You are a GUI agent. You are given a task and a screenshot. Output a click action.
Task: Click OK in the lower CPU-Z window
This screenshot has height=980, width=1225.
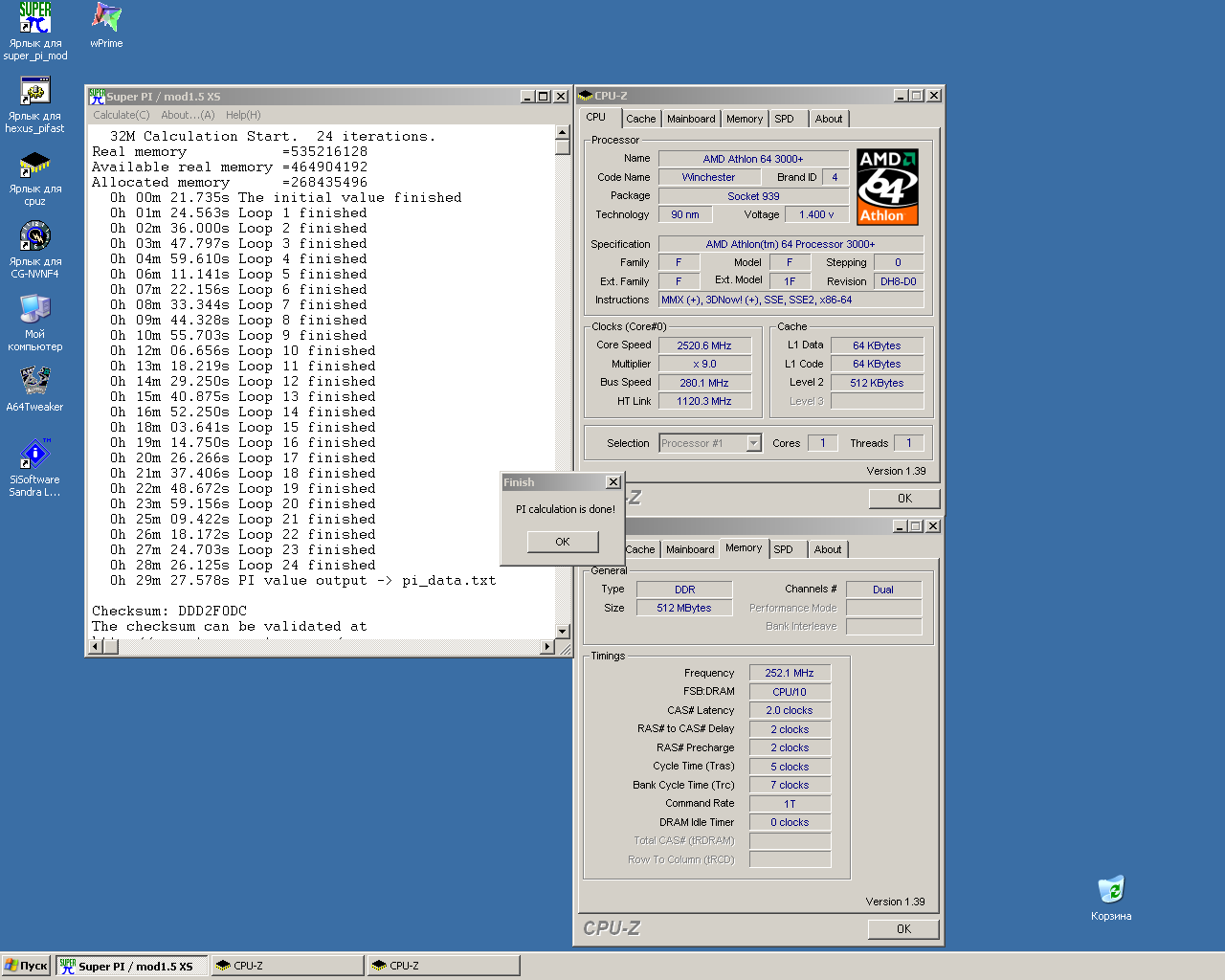click(x=903, y=929)
